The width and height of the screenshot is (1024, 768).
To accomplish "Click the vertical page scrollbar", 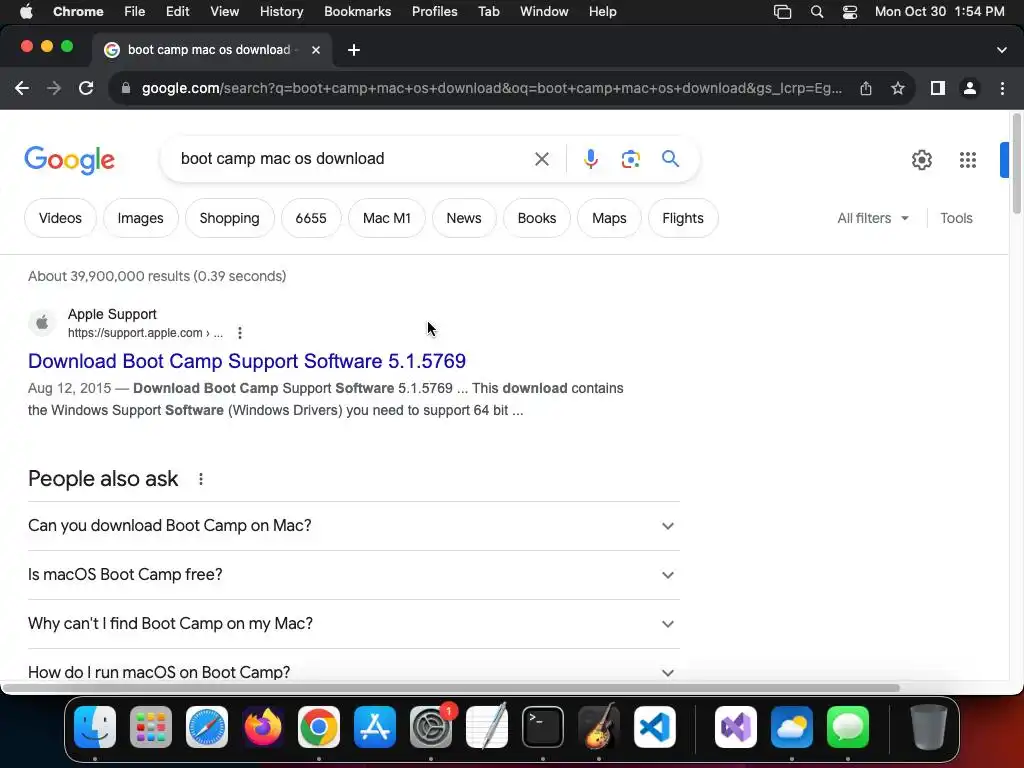I will (1016, 163).
